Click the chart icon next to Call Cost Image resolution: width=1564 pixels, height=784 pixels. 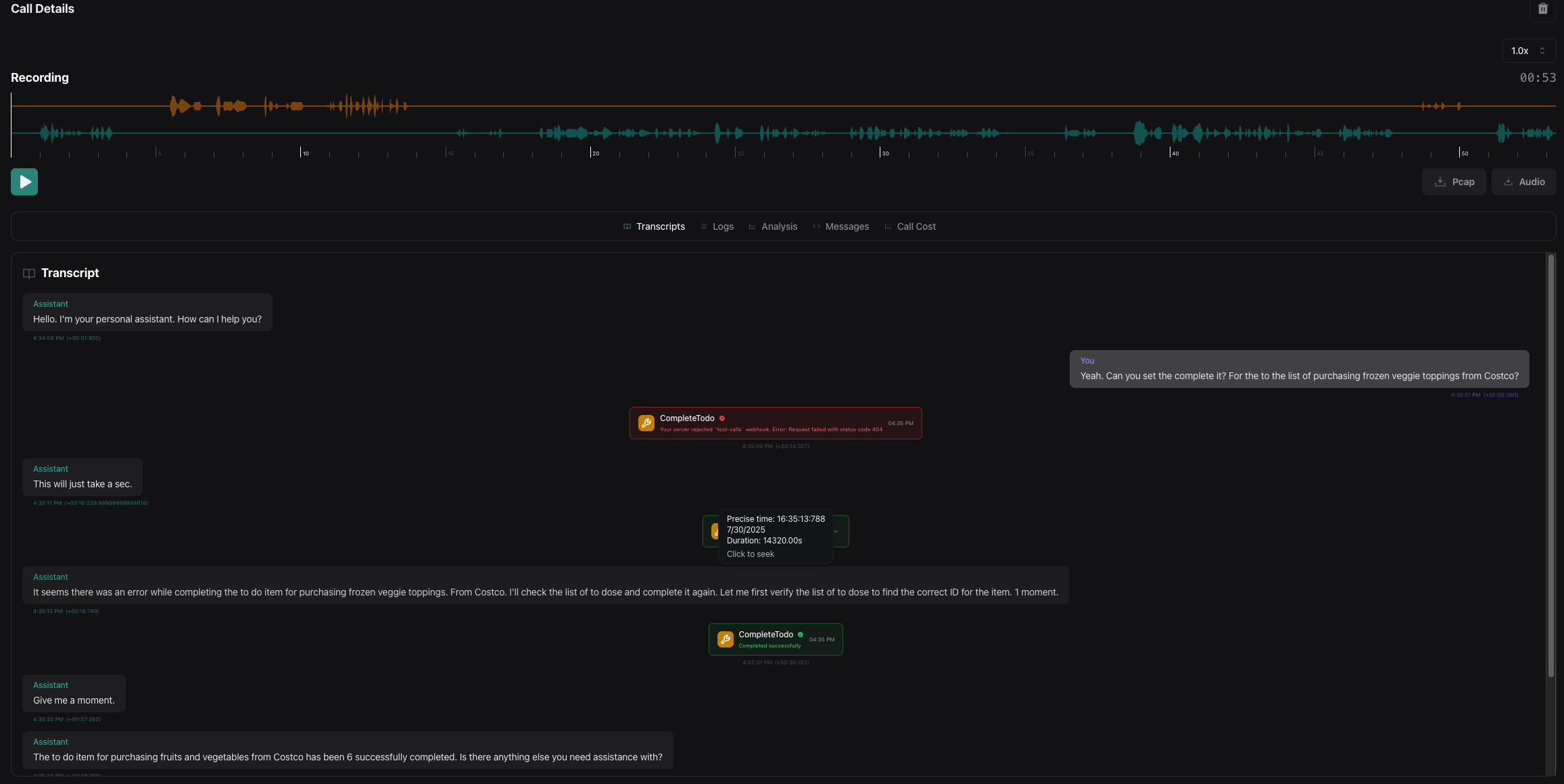tap(888, 226)
